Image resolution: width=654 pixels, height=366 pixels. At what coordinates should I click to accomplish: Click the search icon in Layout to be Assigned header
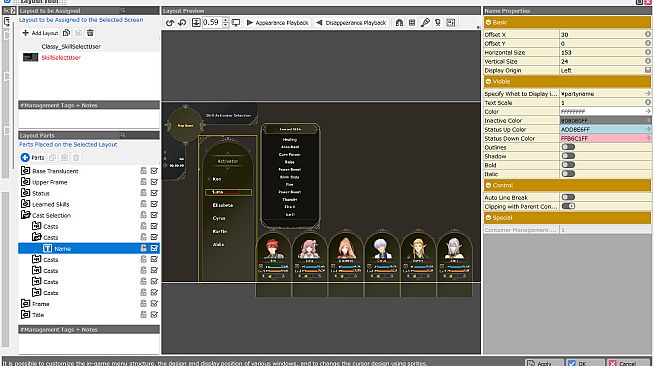click(x=123, y=10)
